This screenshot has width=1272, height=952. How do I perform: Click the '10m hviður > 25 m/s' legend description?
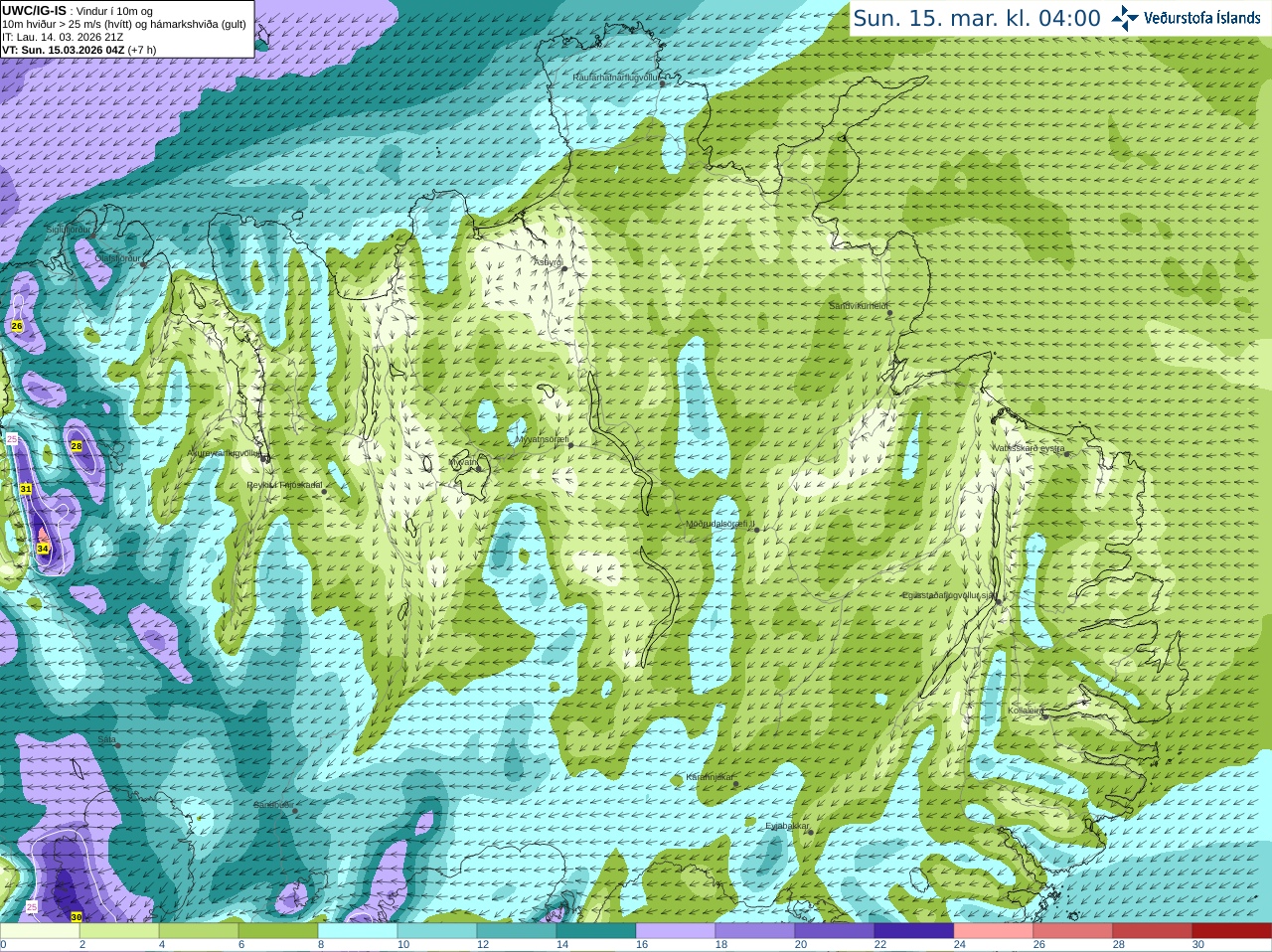pos(124,24)
